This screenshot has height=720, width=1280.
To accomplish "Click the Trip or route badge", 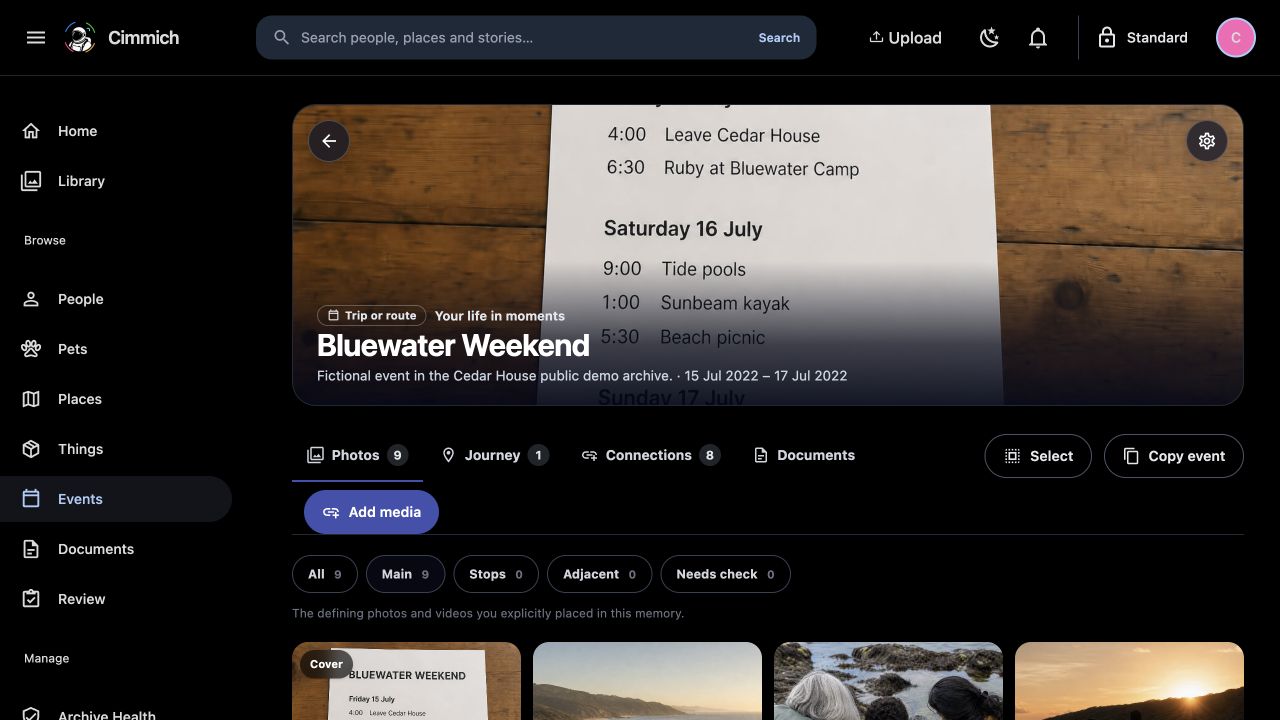I will tap(371, 315).
